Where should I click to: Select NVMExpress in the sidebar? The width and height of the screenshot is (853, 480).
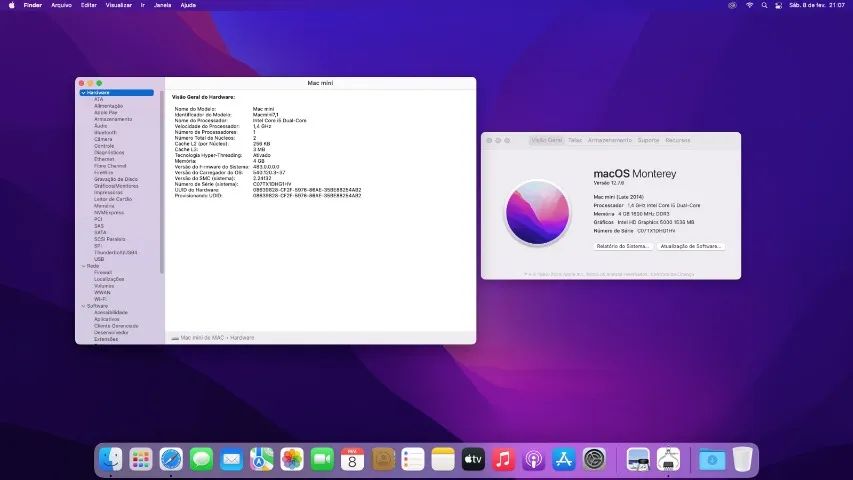(109, 213)
